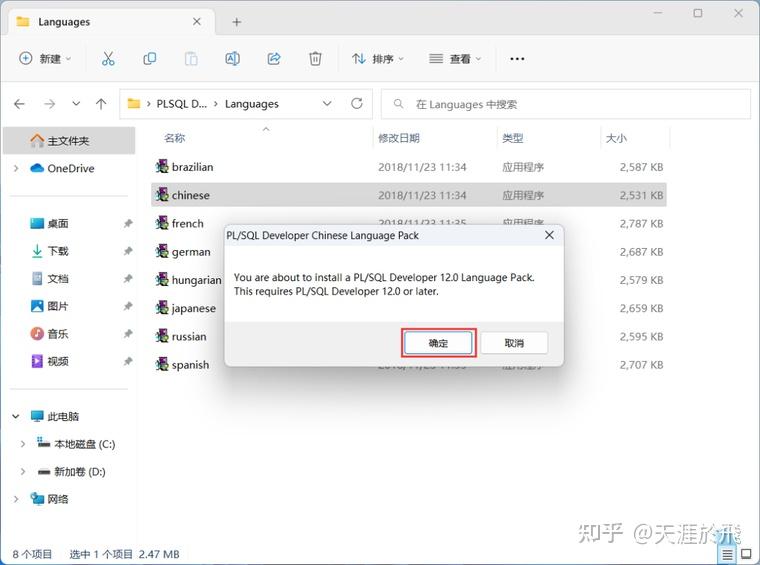
Task: Expand the 新加卷 (D:) node
Action: 23,471
